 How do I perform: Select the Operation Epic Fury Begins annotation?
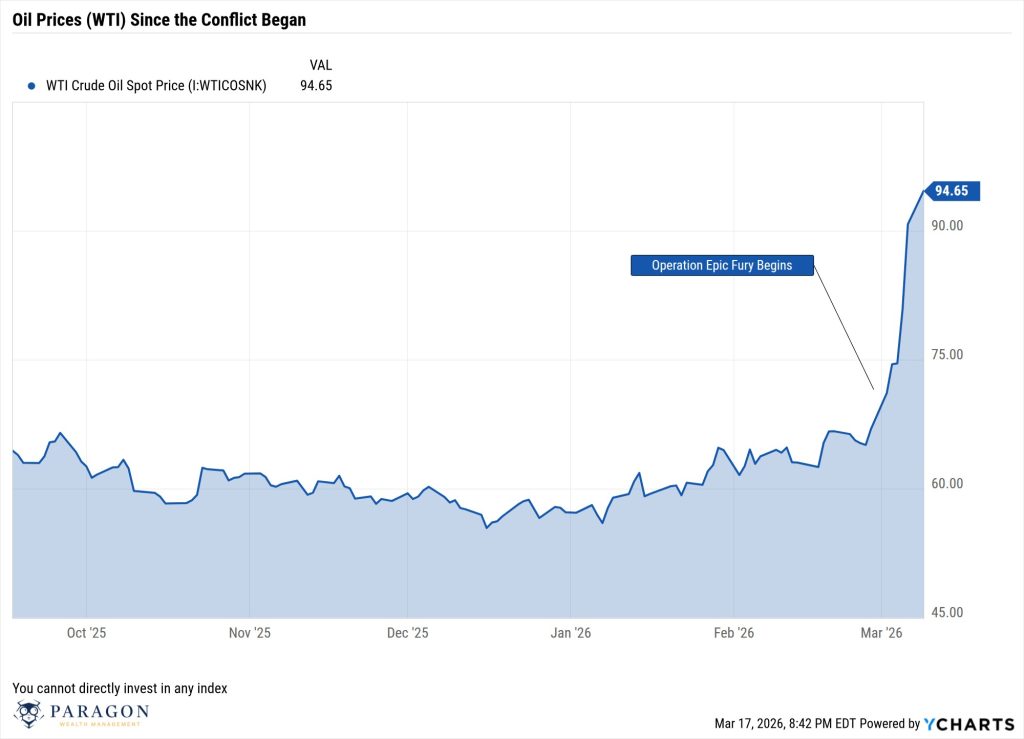pos(721,265)
